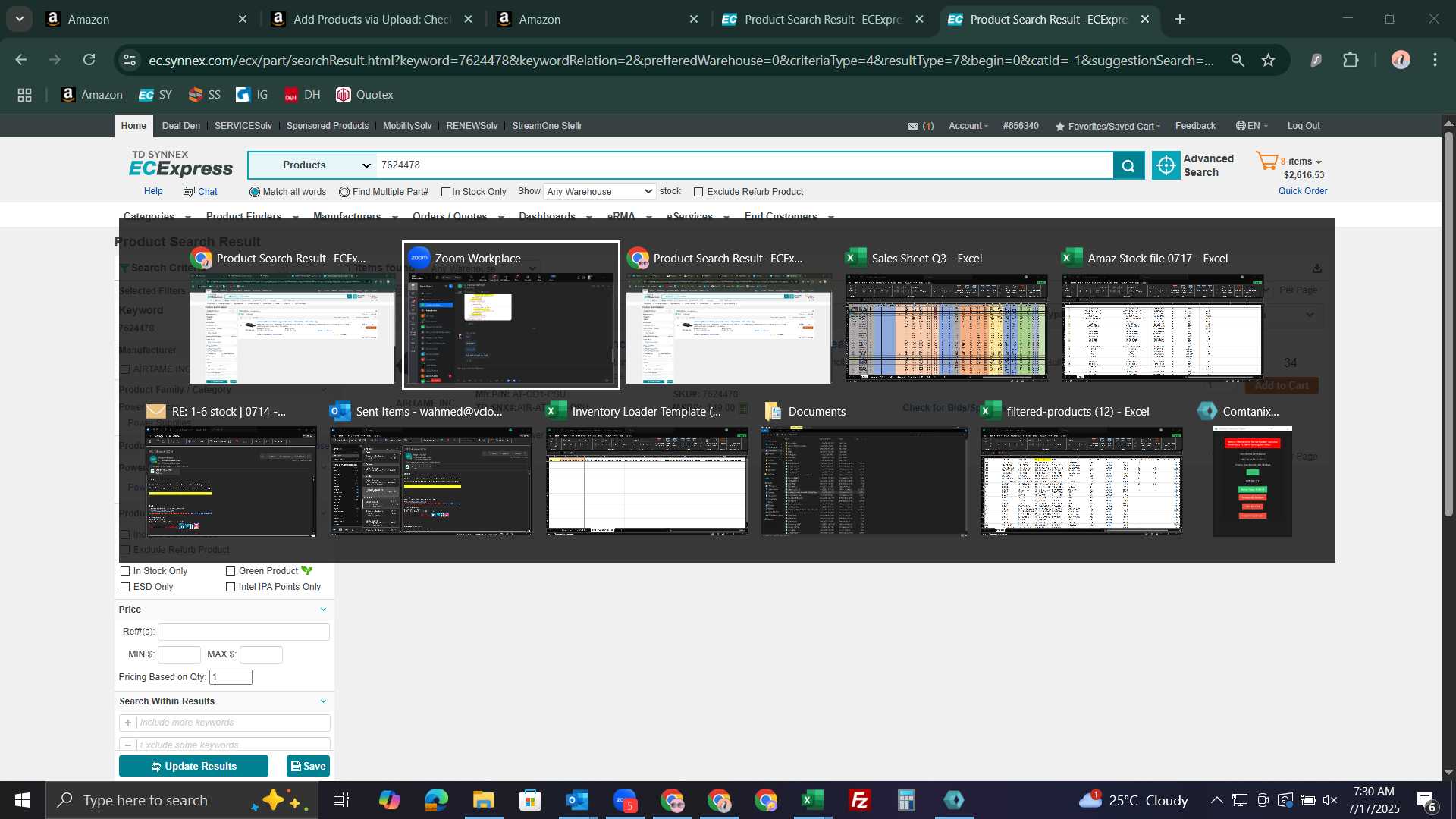
Task: Click Quick Order link
Action: tap(1302, 191)
